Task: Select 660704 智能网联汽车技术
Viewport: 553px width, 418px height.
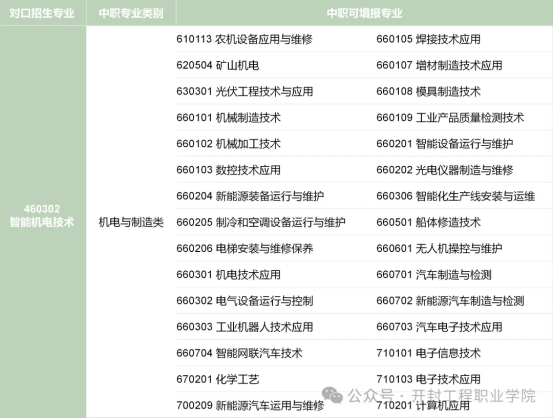Action: click(x=239, y=353)
